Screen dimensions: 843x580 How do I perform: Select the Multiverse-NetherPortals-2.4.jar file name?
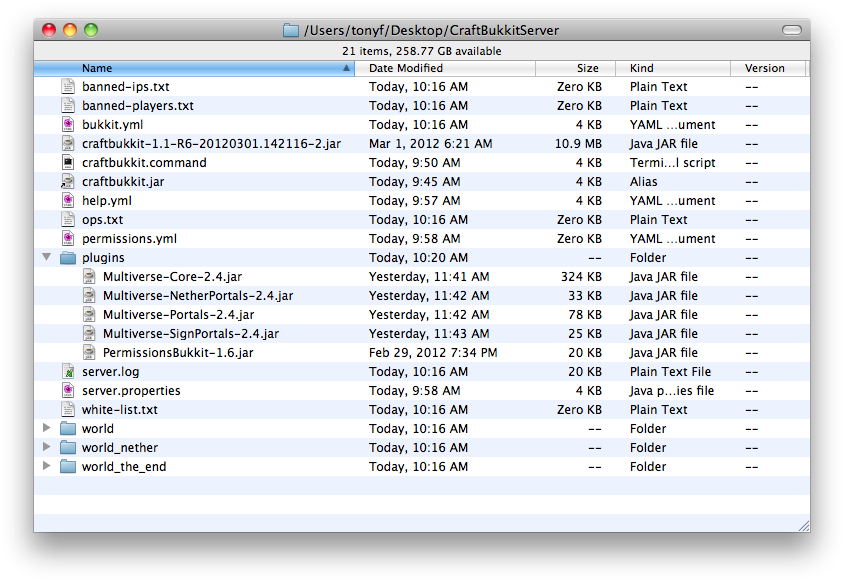click(198, 296)
